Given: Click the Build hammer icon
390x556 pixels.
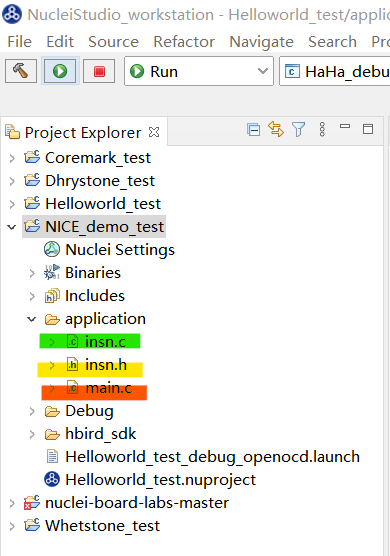Looking at the screenshot, I should [21, 71].
